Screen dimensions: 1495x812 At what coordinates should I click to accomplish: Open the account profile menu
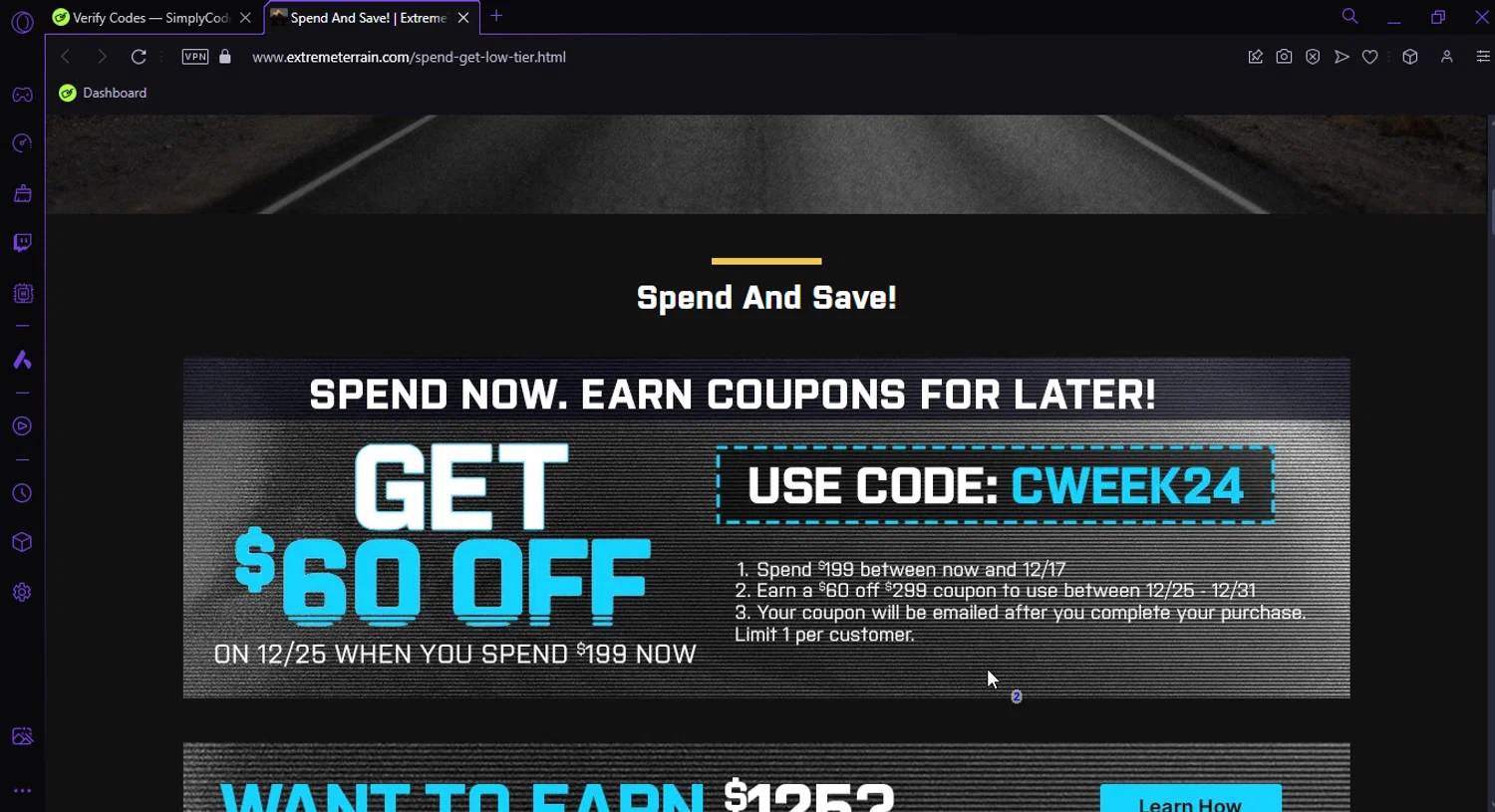pyautogui.click(x=1446, y=57)
